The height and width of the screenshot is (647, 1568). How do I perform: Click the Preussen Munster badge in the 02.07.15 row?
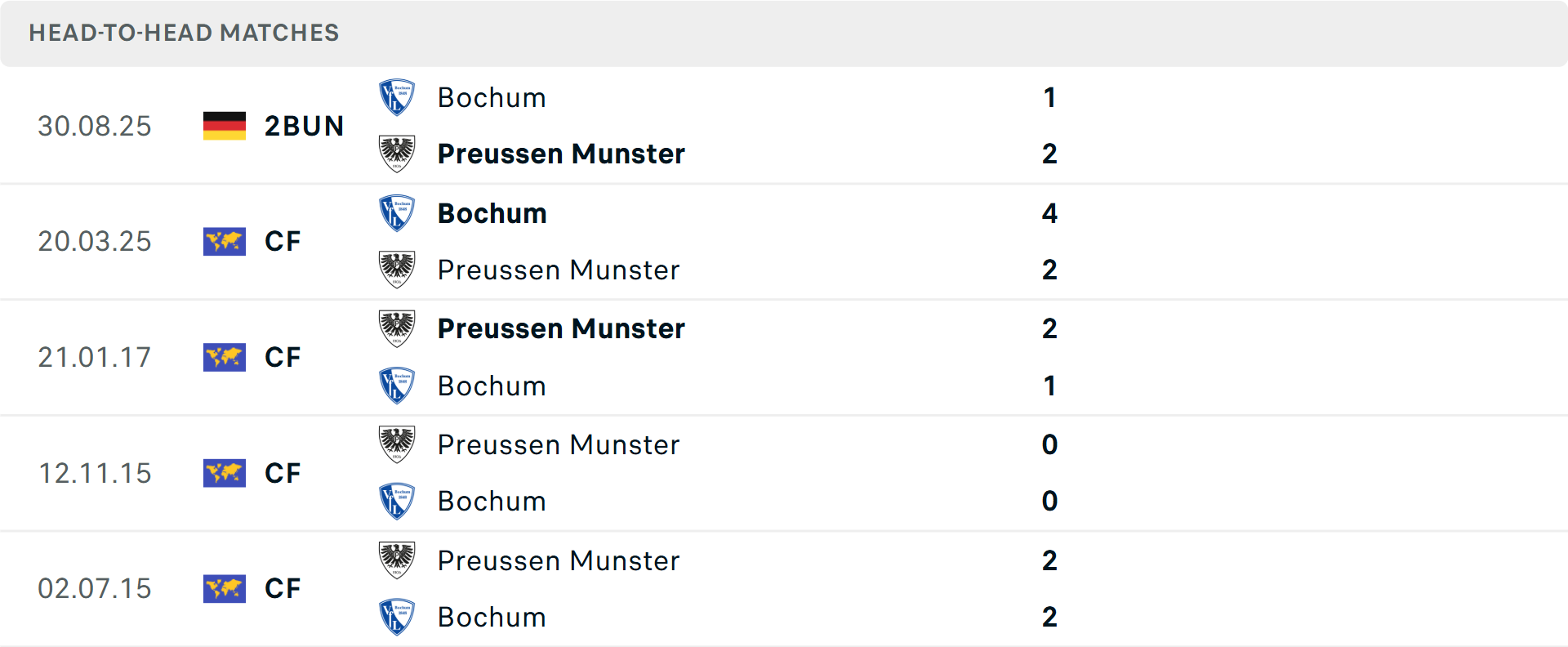(x=397, y=560)
